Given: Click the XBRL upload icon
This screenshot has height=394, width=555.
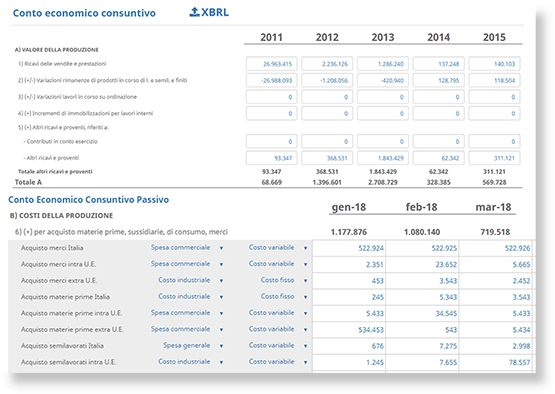Looking at the screenshot, I should coord(194,12).
